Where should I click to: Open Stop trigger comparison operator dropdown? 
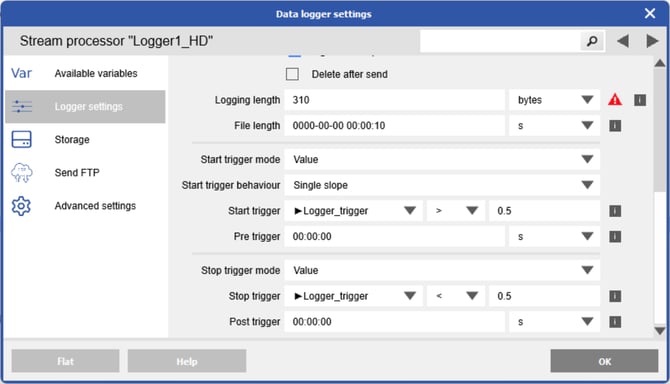tap(456, 296)
